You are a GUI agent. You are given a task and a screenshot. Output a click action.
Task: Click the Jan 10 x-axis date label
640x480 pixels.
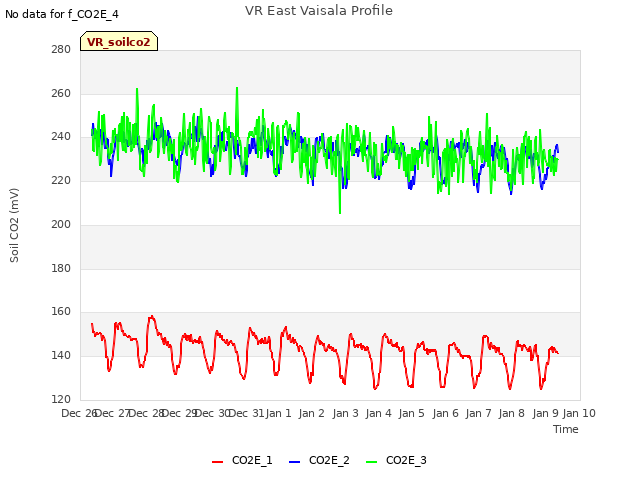[x=579, y=413]
